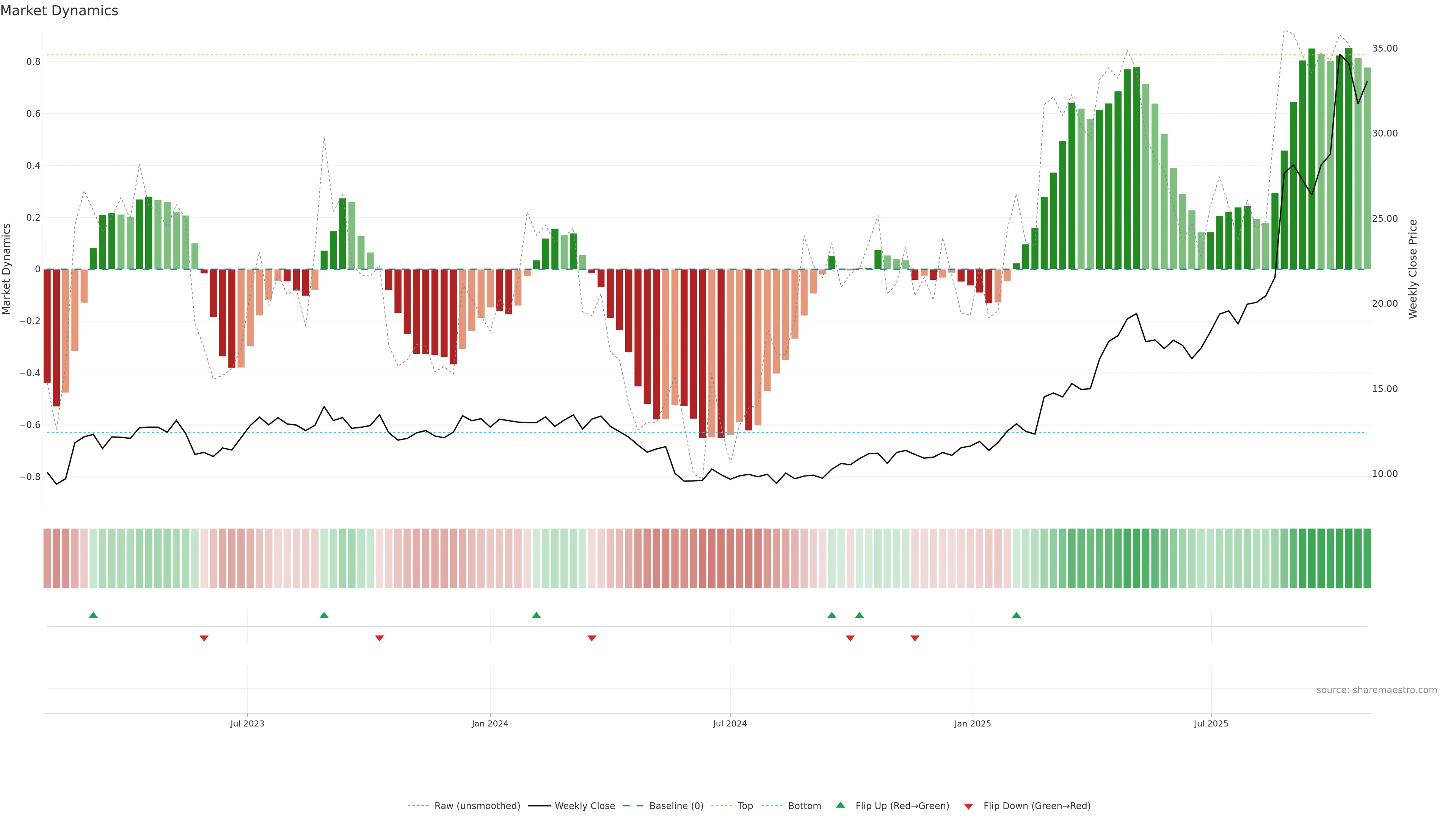The height and width of the screenshot is (819, 1456).
Task: Toggle the Weekly Close legend entry
Action: click(584, 806)
